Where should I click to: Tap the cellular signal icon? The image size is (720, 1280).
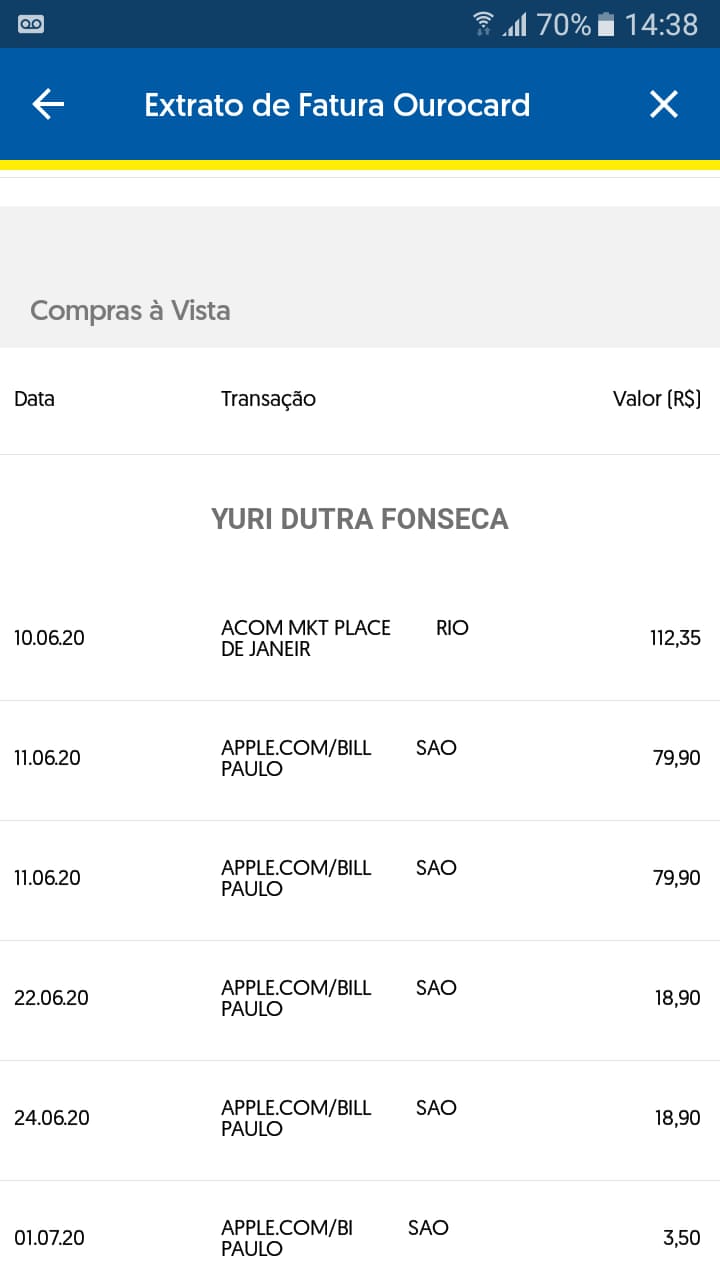[515, 24]
